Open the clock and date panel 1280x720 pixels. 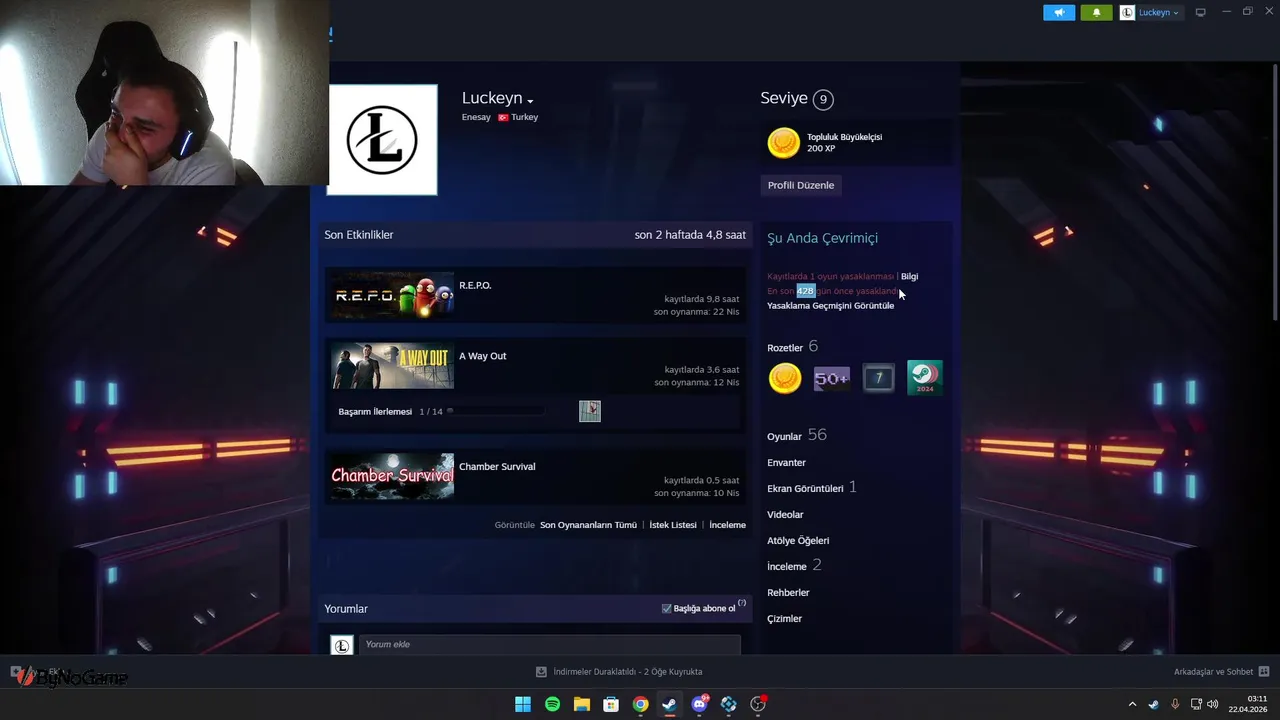coord(1248,704)
